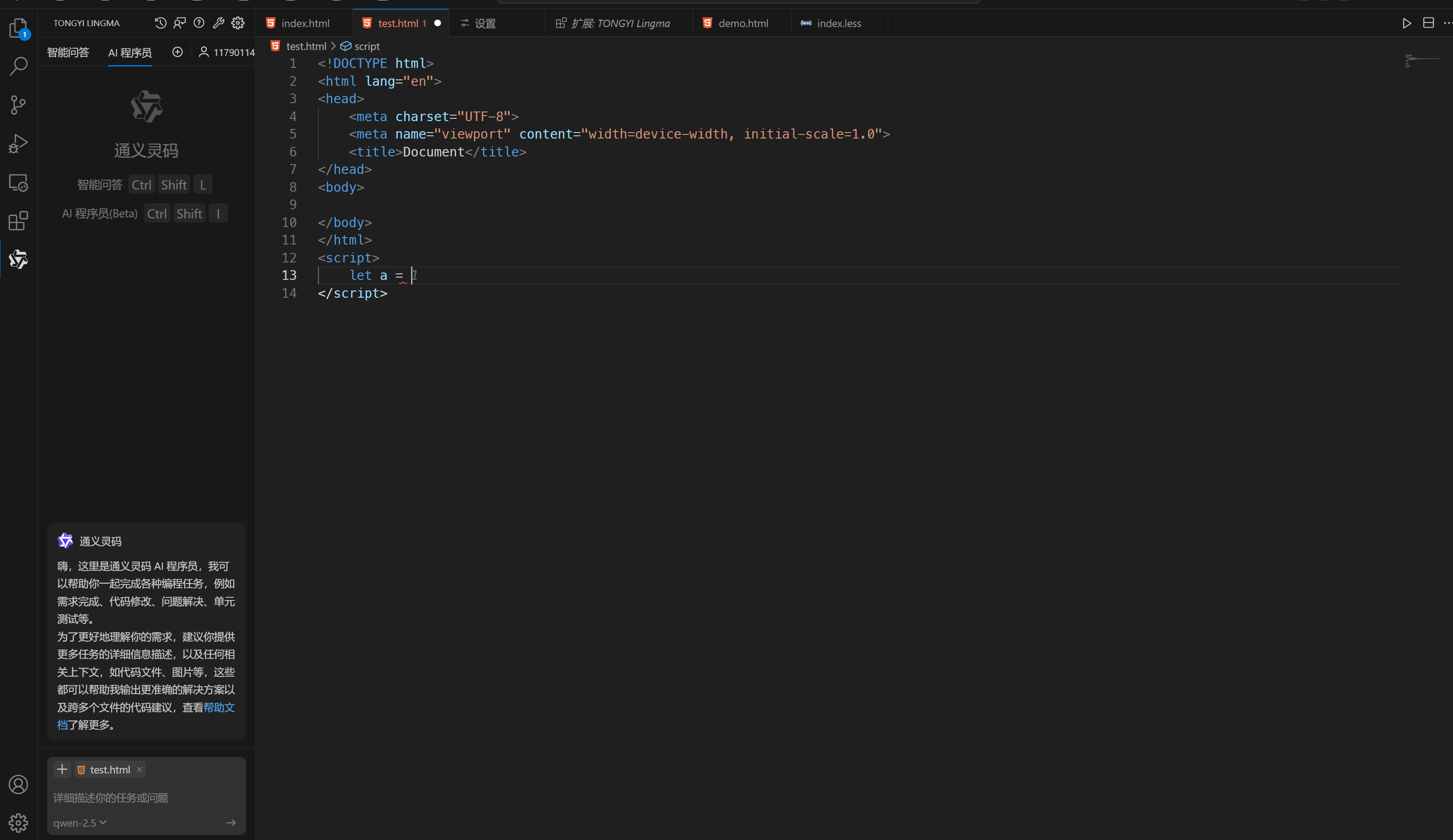Viewport: 1453px width, 840px height.
Task: Click the meta viewport line
Action: tap(618, 134)
